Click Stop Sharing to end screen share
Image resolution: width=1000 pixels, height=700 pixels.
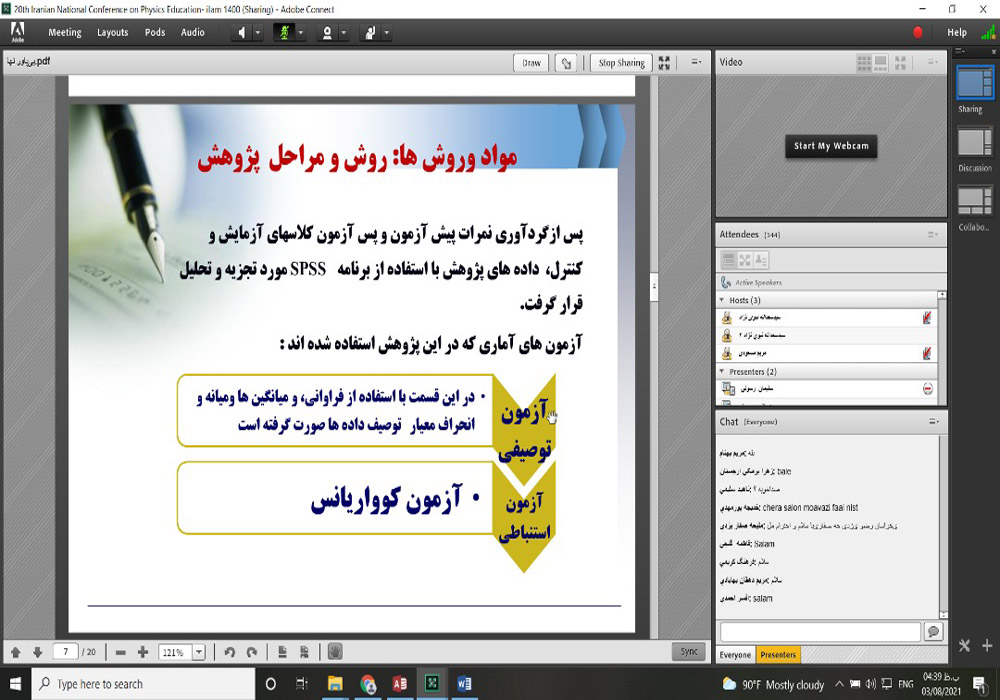click(x=619, y=62)
